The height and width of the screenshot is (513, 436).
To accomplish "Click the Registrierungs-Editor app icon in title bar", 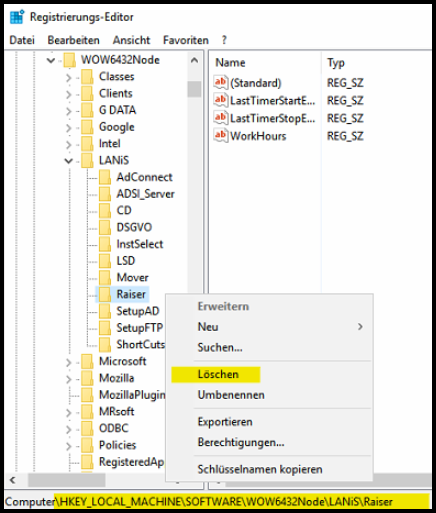I will (17, 17).
